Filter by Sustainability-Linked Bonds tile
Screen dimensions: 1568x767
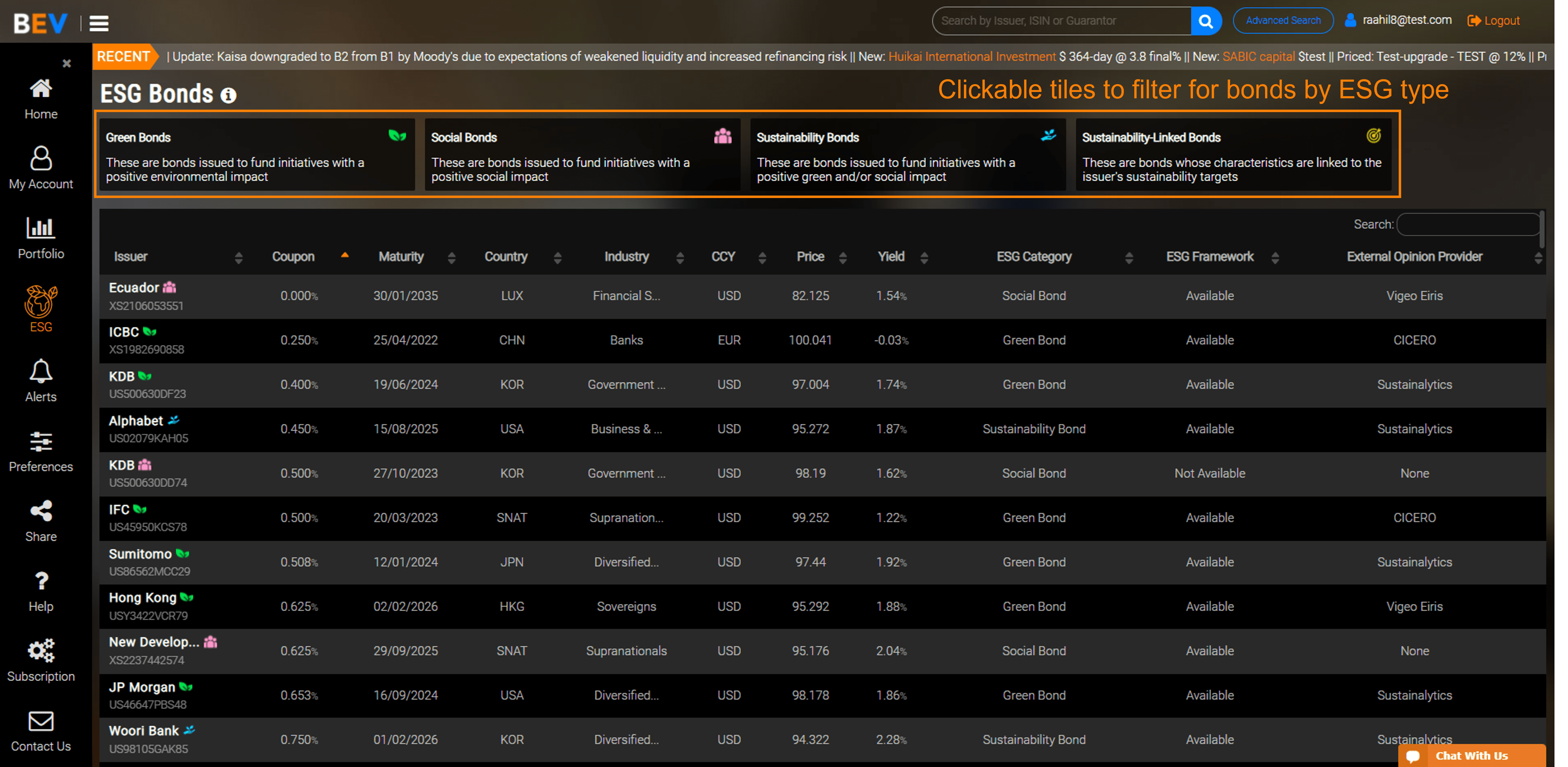point(1233,155)
